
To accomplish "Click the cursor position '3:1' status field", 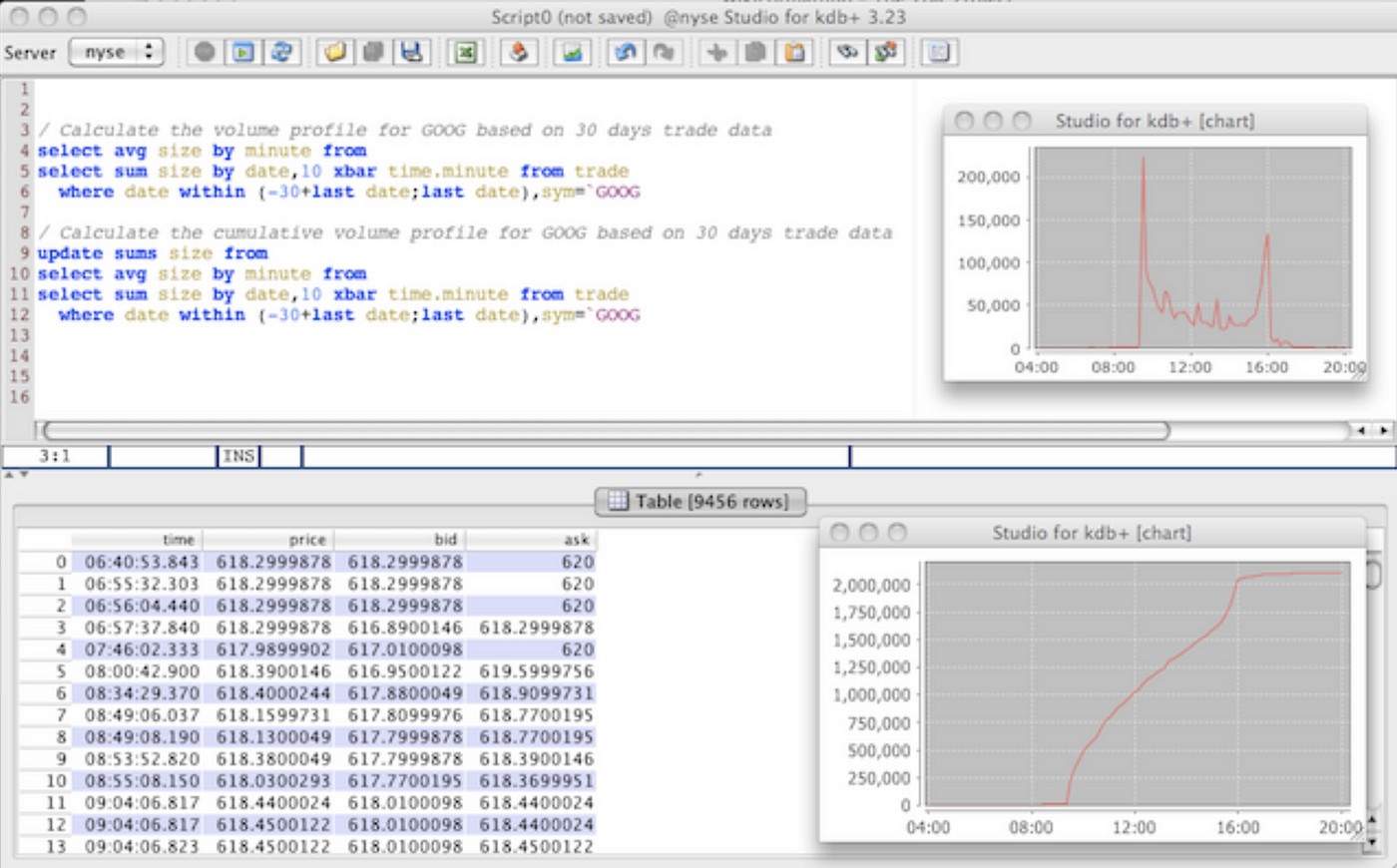I will (55, 456).
